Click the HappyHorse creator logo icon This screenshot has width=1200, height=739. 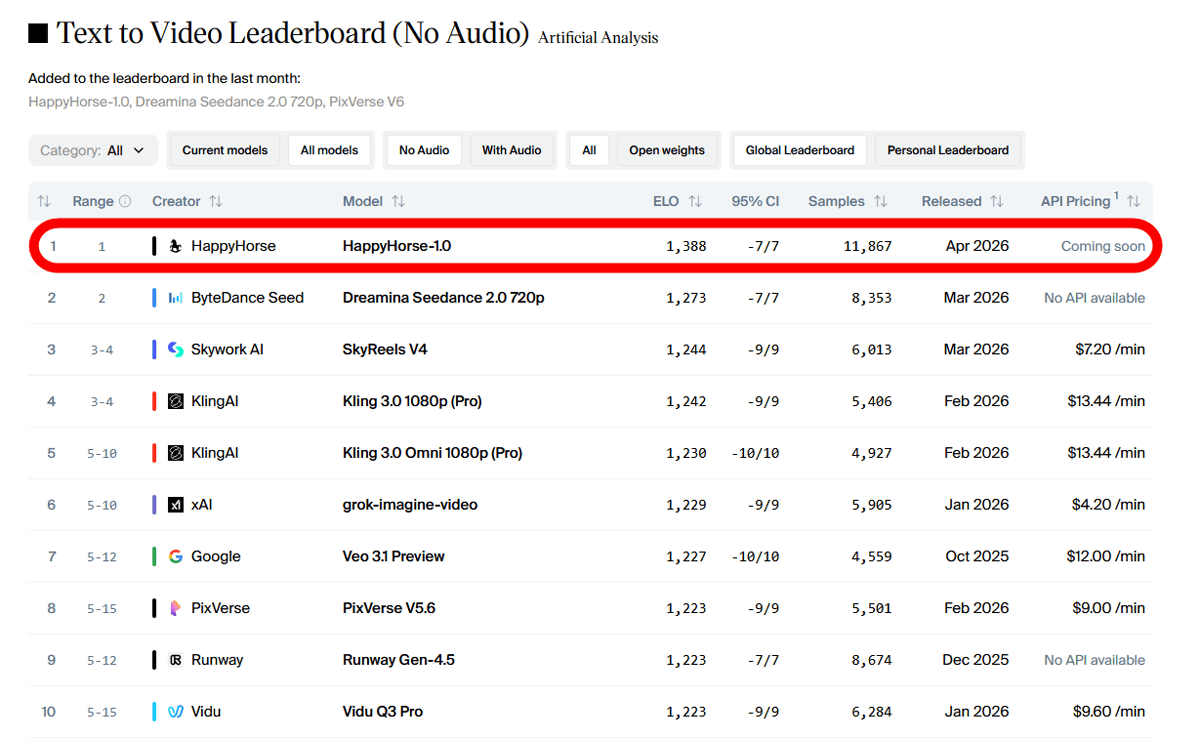(x=175, y=246)
